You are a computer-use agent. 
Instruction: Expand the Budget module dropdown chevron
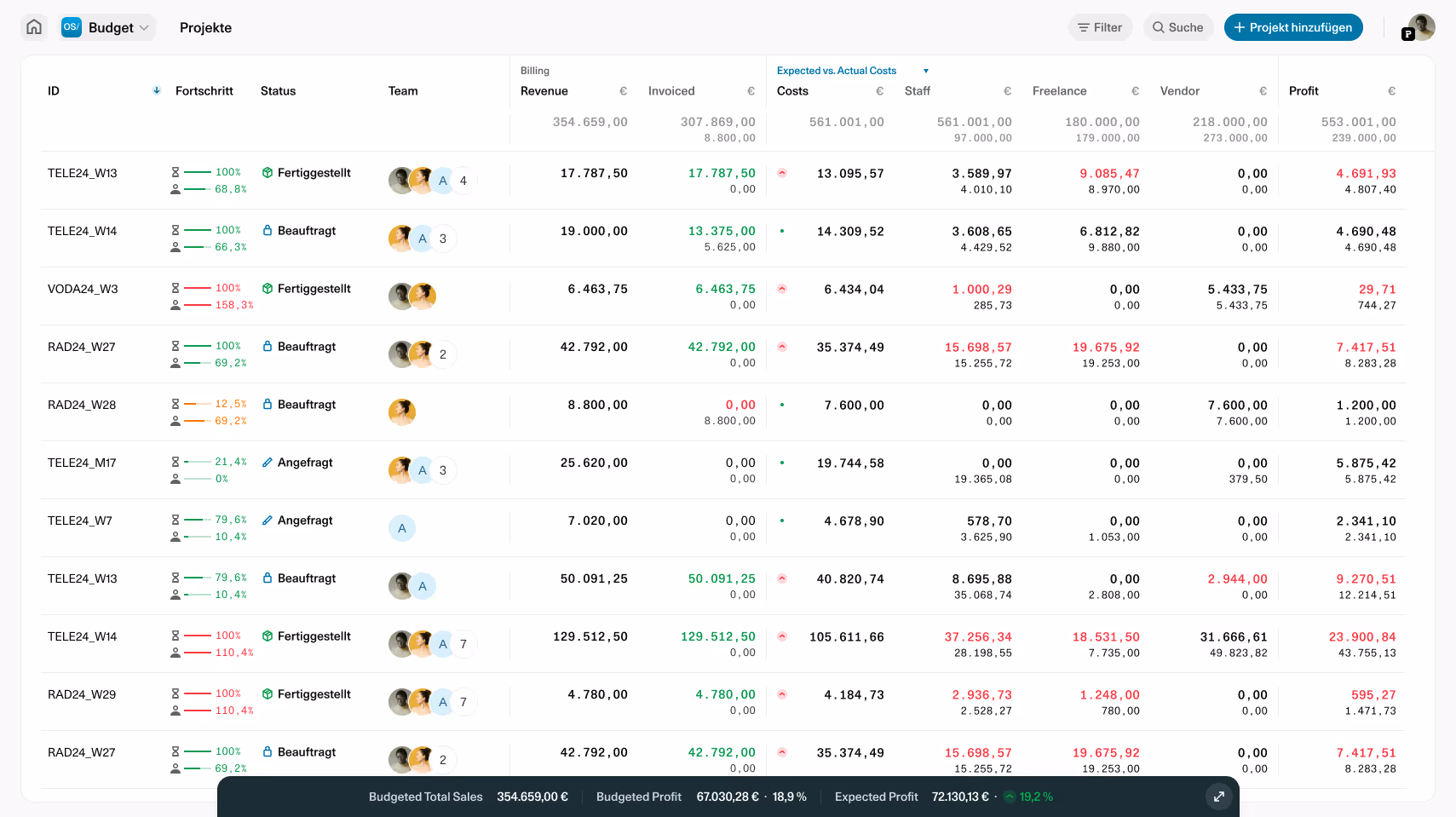[144, 28]
